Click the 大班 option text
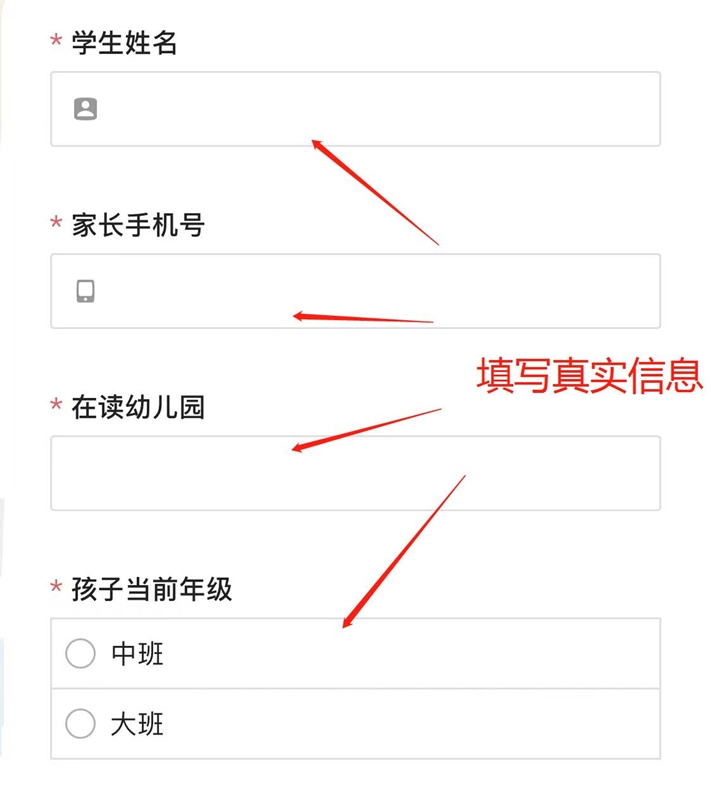Screen dimensions: 711x800 [x=137, y=724]
